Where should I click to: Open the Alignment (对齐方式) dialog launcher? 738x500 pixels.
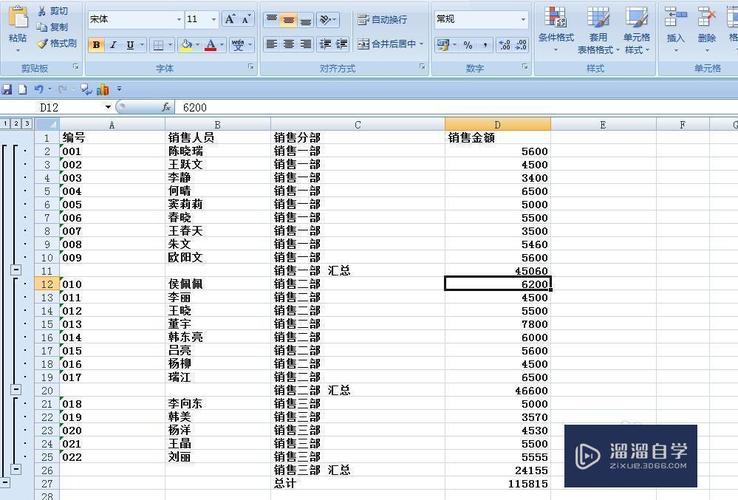(x=422, y=67)
